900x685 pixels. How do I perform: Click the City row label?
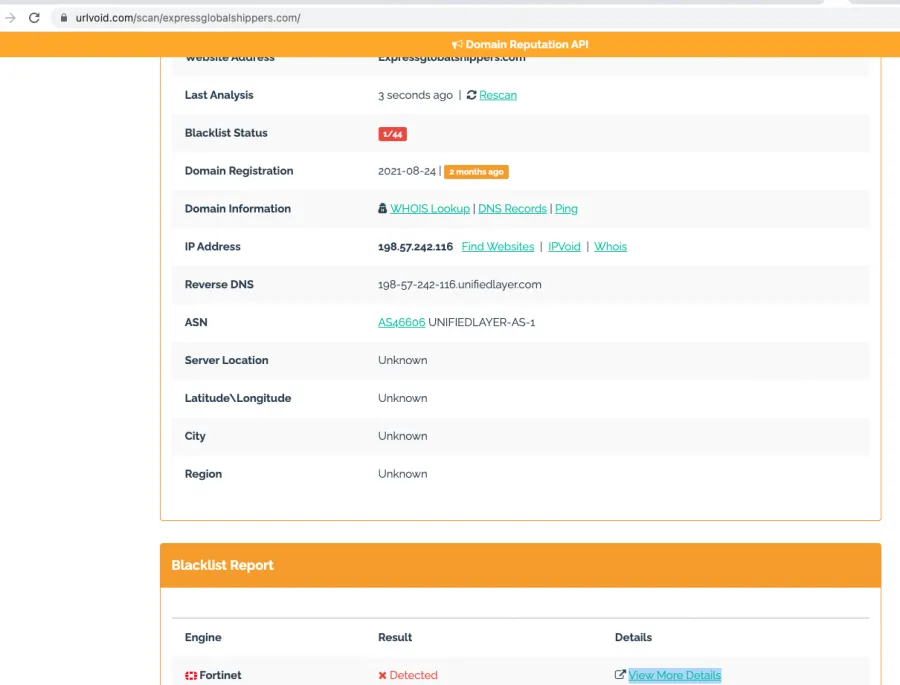click(x=195, y=436)
